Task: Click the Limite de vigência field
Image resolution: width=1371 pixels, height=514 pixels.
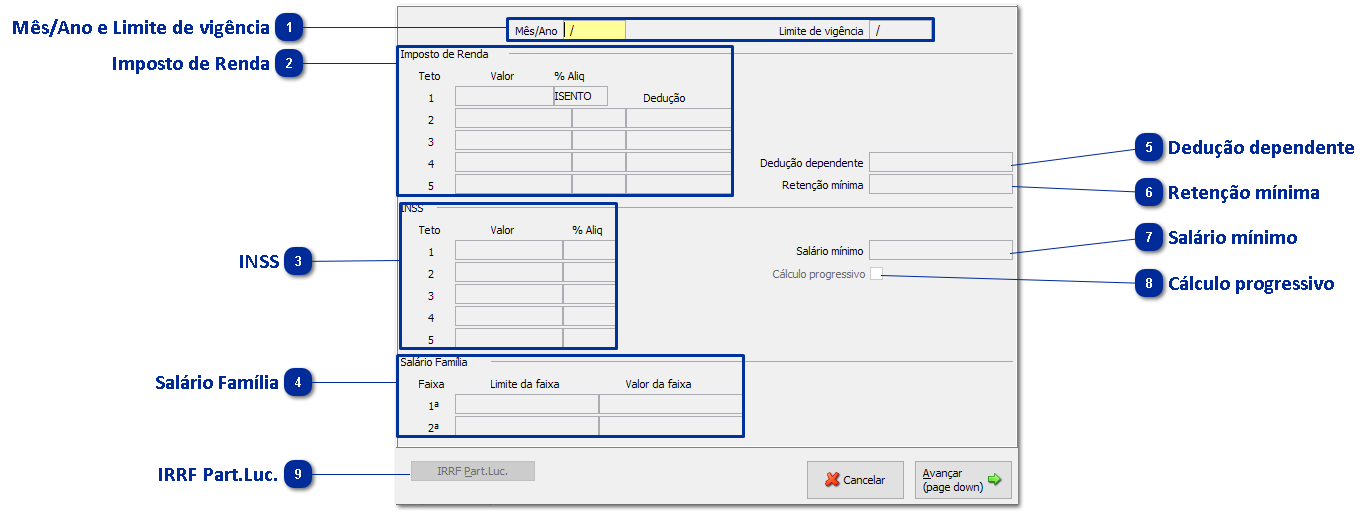Action: [900, 30]
